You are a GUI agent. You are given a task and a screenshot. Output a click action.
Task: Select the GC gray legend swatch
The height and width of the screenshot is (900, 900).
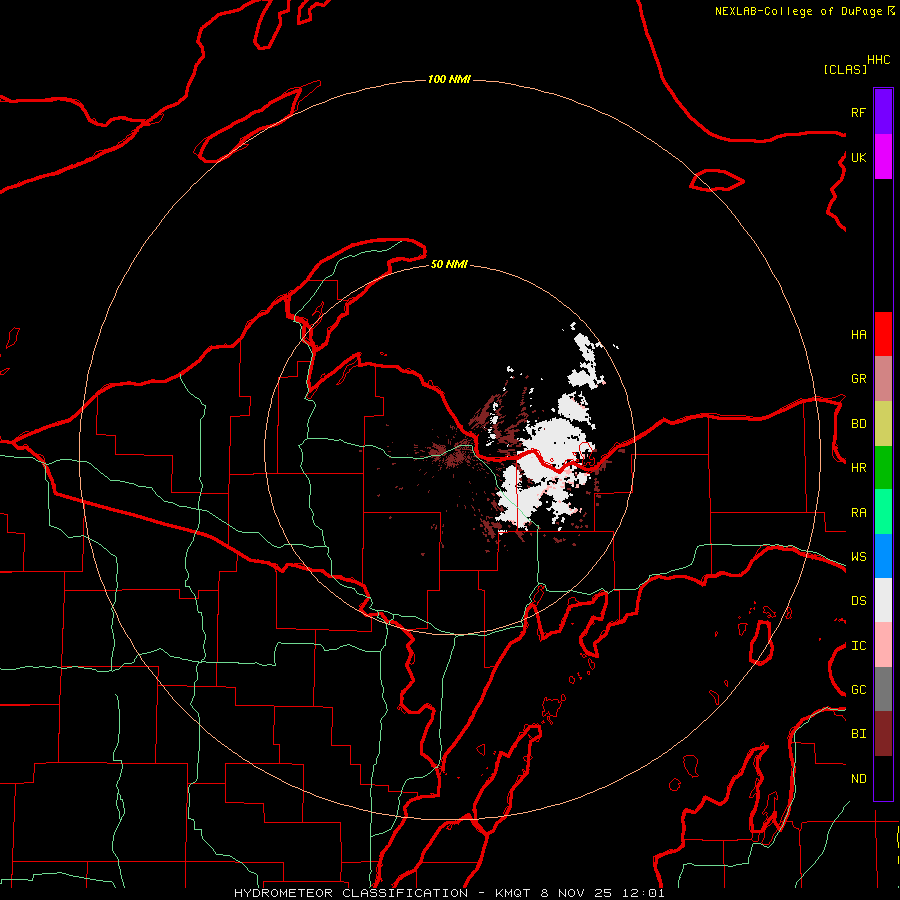click(883, 689)
